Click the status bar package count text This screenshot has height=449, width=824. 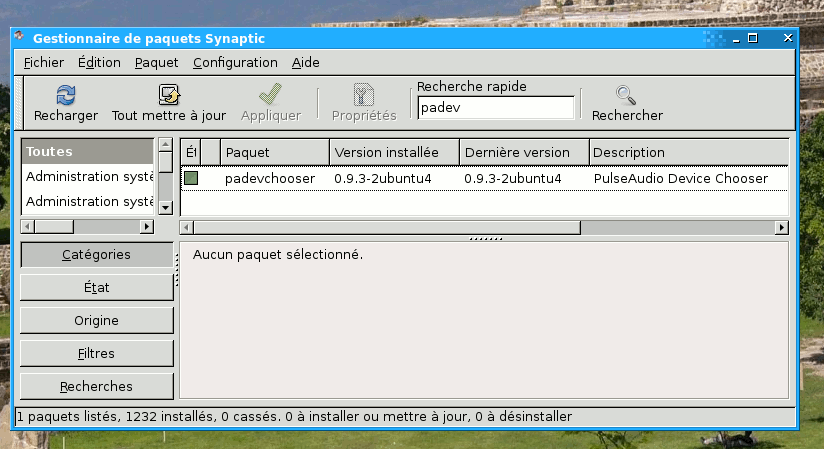294,417
